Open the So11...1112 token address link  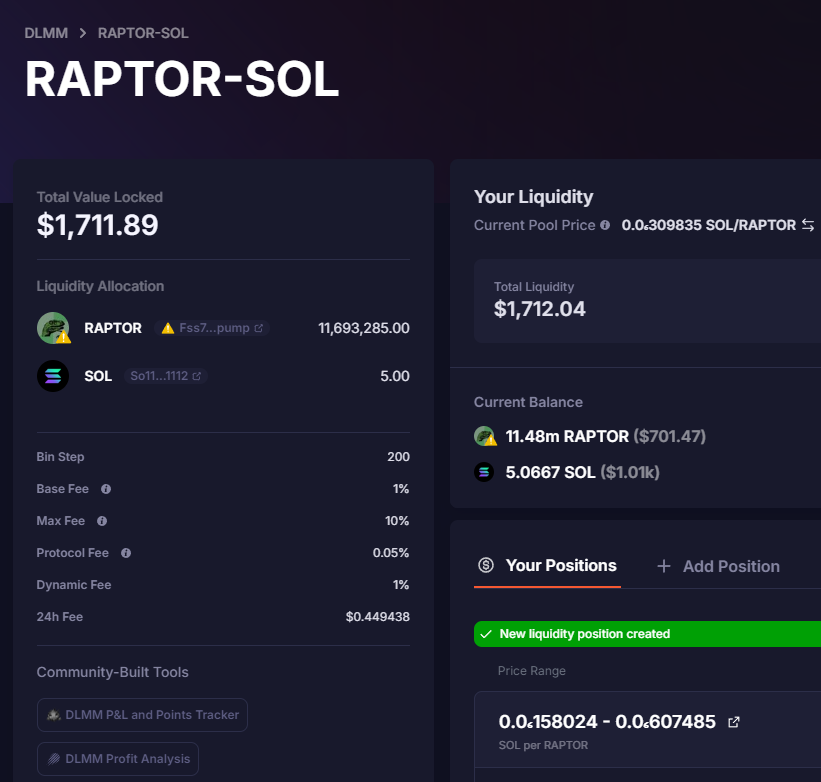tap(165, 376)
